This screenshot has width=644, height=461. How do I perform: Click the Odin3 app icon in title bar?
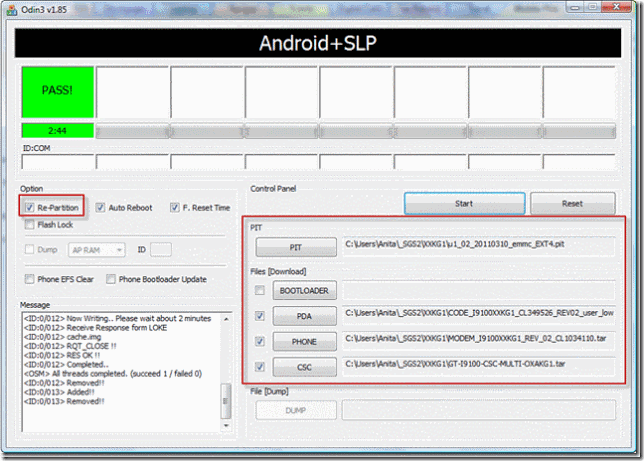[x=12, y=10]
